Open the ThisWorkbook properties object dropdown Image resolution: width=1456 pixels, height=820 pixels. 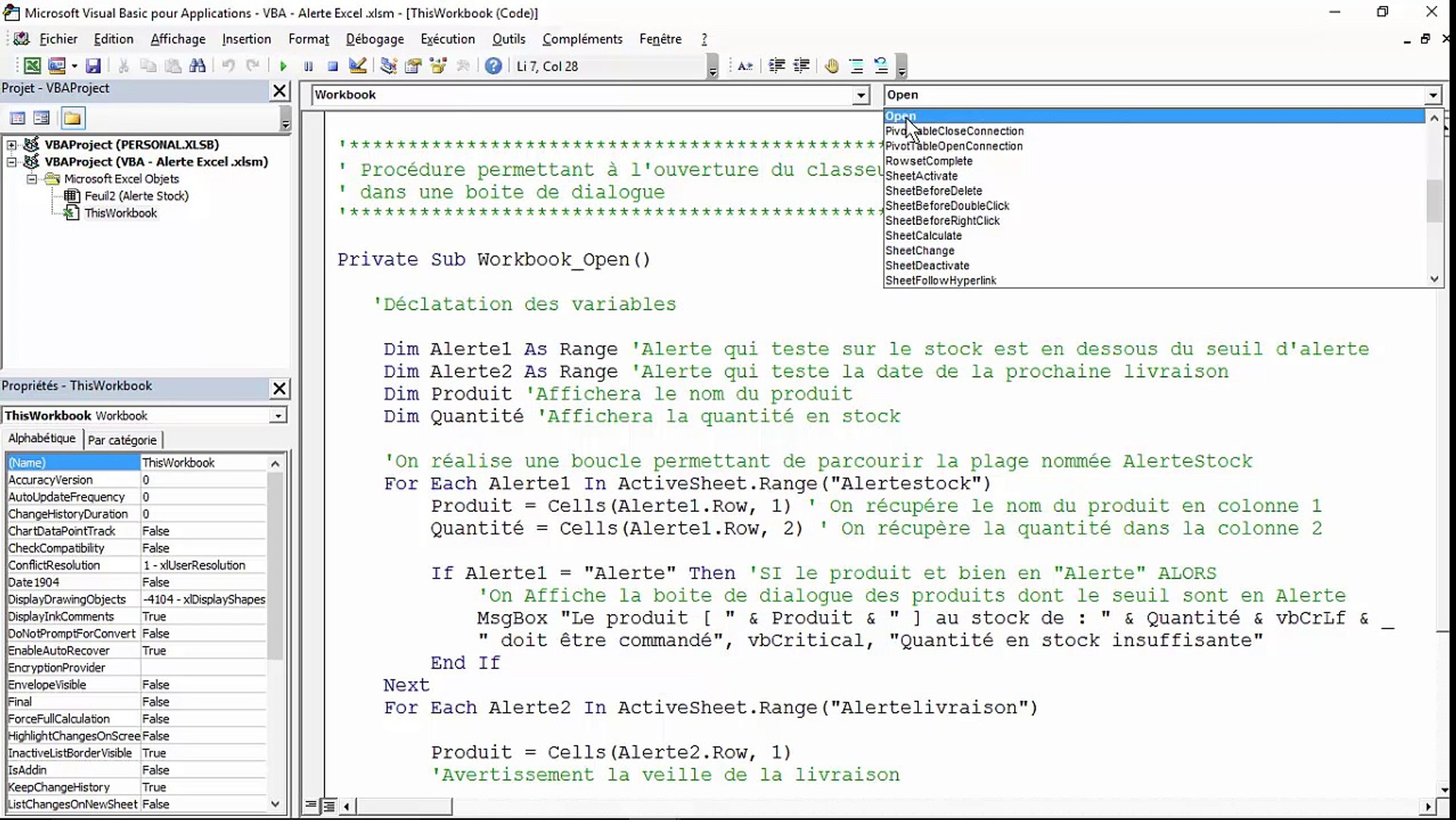coord(278,415)
